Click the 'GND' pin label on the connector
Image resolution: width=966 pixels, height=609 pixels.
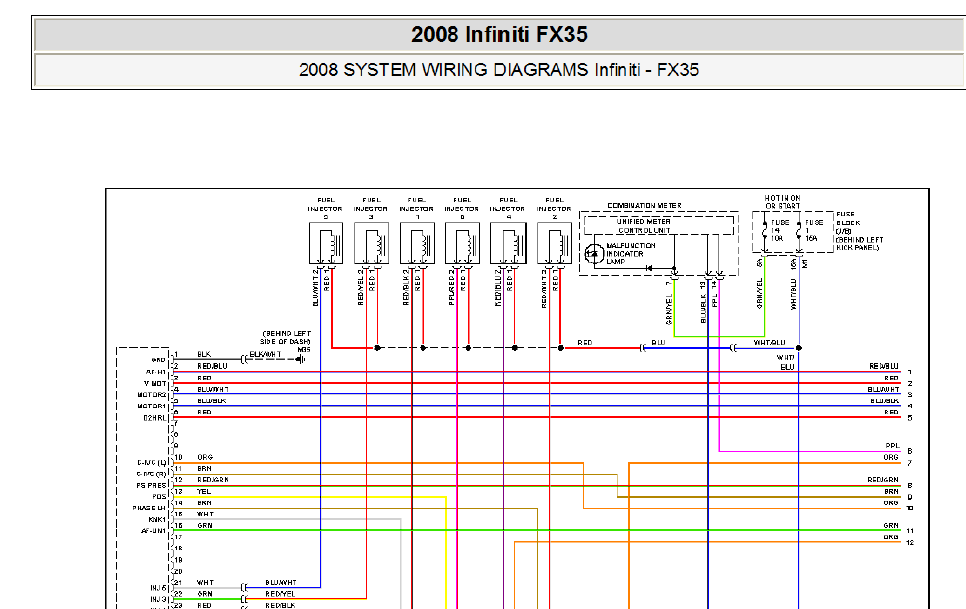click(x=159, y=360)
